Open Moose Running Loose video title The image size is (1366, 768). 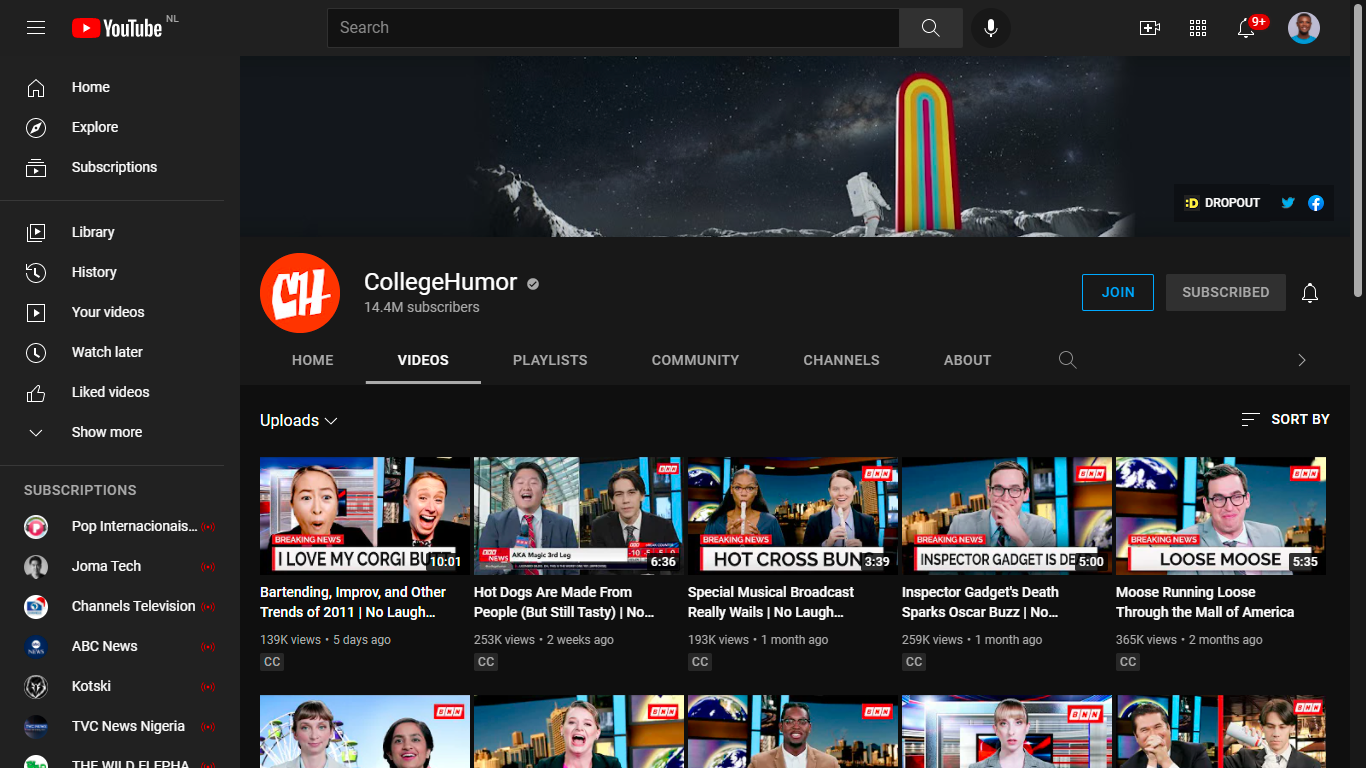[x=1205, y=602]
